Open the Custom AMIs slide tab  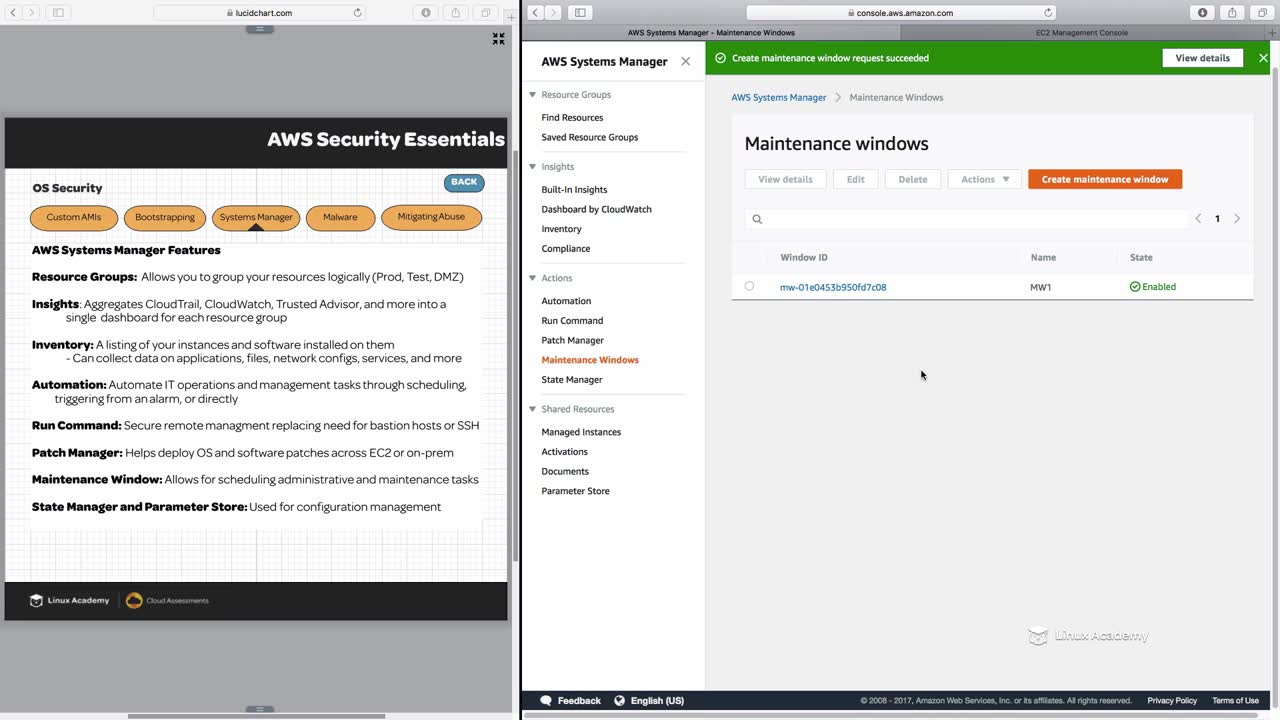[x=74, y=217]
